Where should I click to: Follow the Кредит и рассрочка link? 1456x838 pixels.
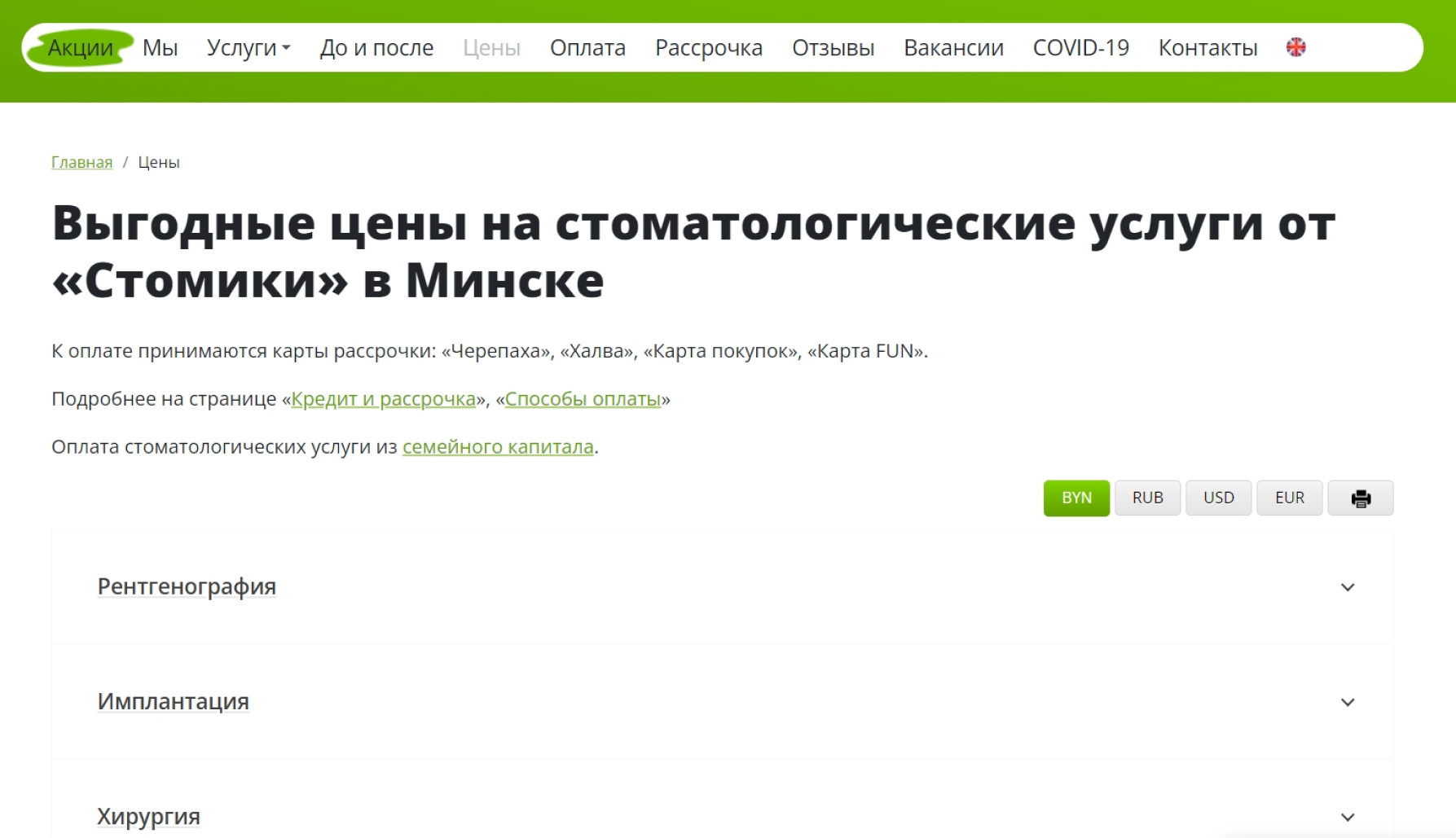click(x=383, y=399)
